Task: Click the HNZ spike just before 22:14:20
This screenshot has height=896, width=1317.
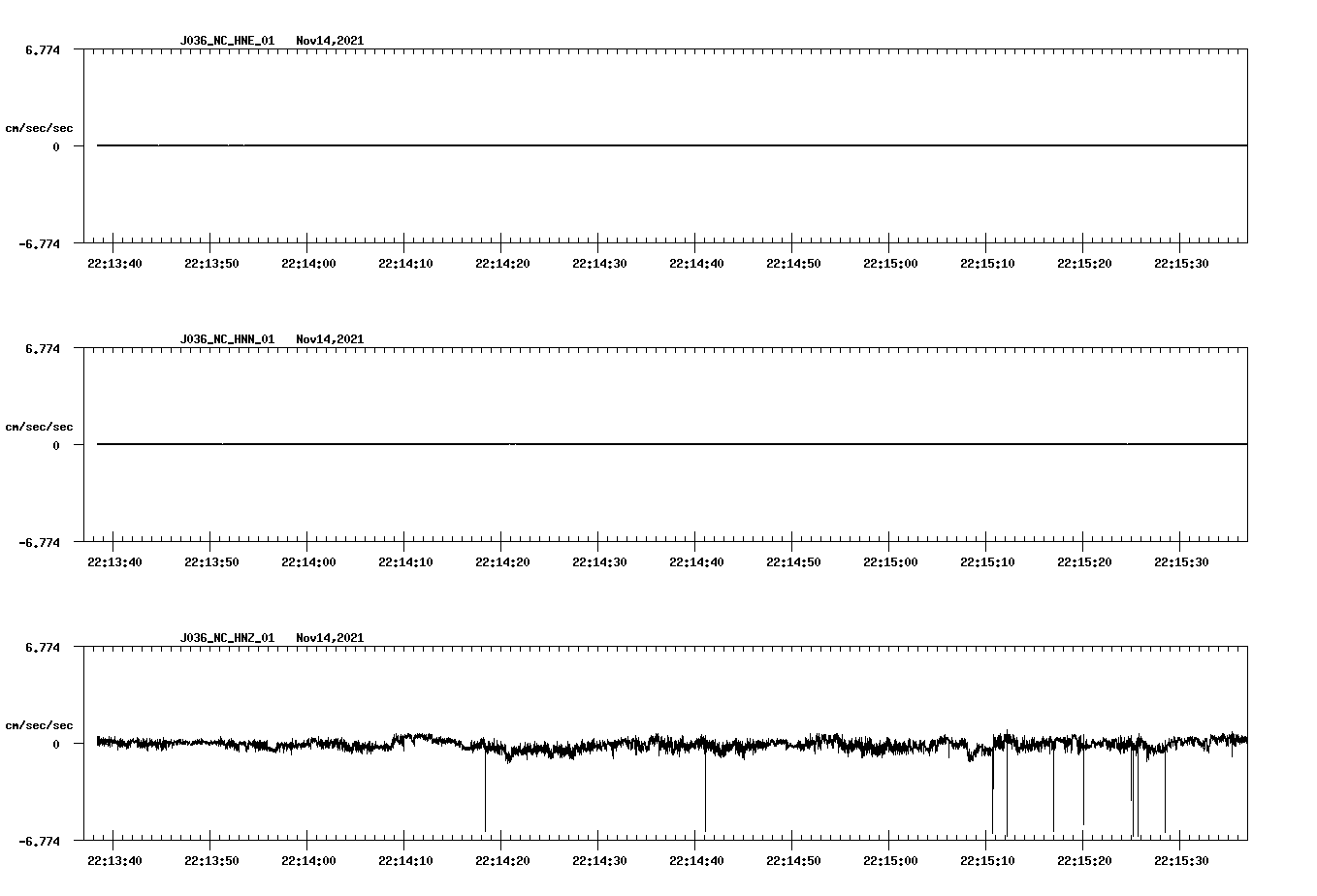Action: click(485, 790)
